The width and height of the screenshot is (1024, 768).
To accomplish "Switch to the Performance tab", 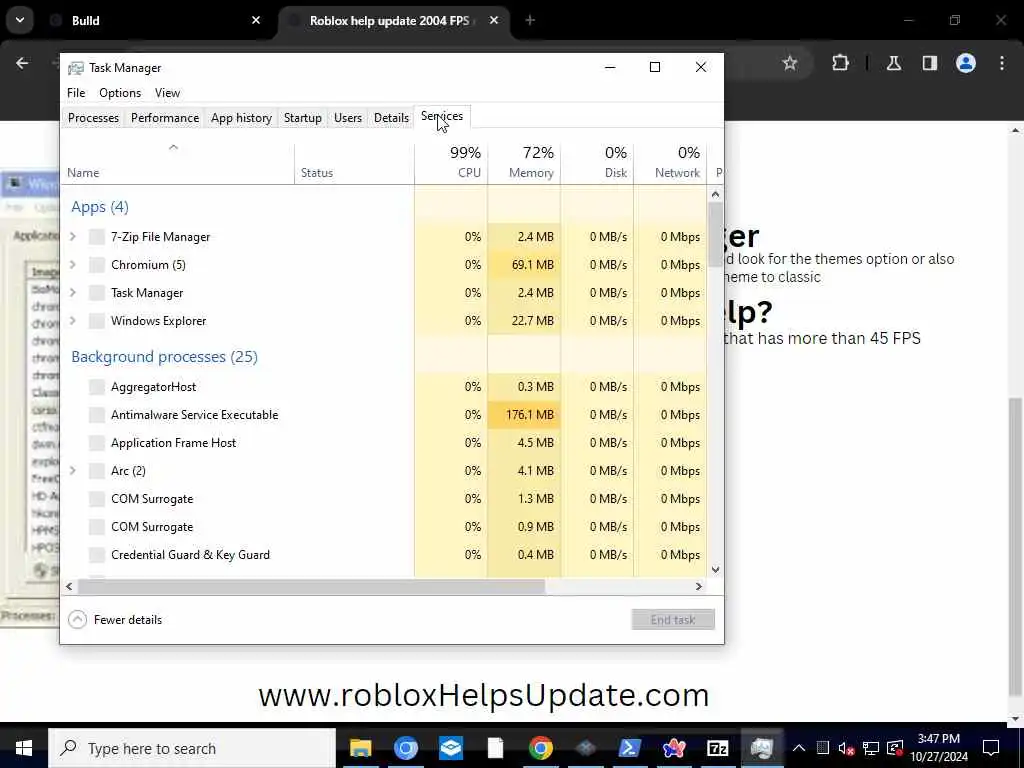I will [x=165, y=118].
